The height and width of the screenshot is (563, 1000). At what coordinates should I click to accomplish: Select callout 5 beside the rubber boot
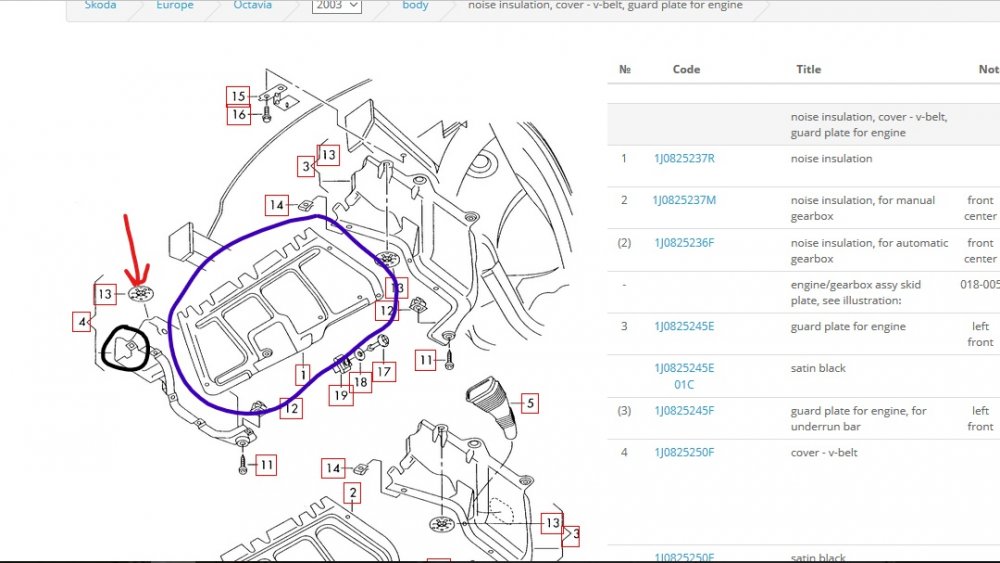tap(529, 403)
